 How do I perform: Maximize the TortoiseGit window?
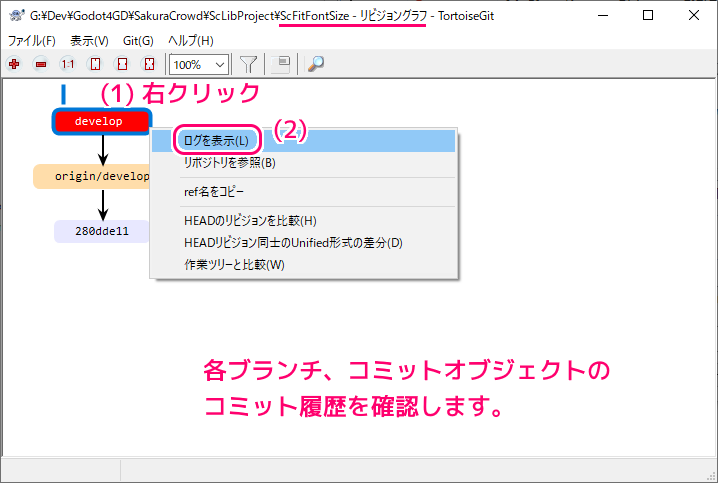click(x=648, y=16)
